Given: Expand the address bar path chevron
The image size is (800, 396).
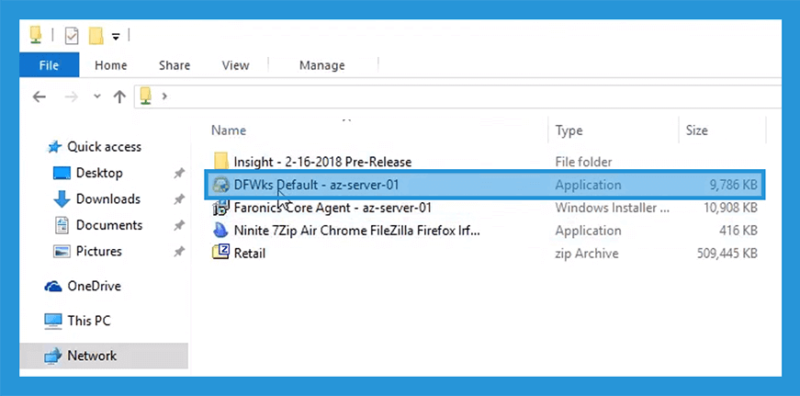Looking at the screenshot, I should (x=164, y=96).
